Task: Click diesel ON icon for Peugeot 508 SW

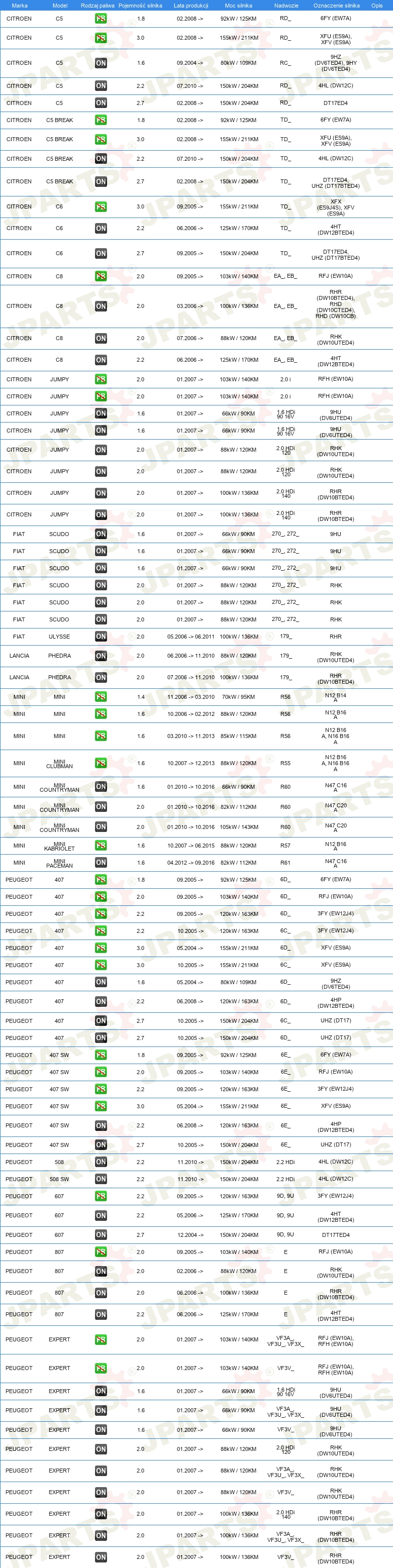Action: 101,1179
